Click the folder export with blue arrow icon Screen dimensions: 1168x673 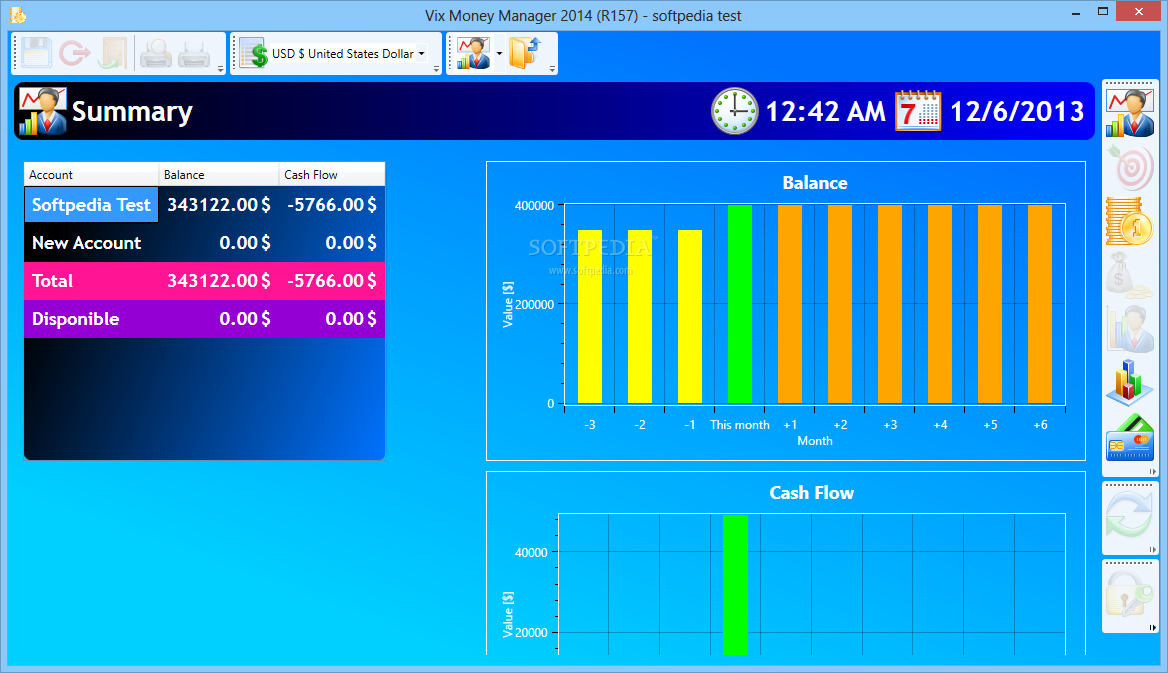[524, 53]
